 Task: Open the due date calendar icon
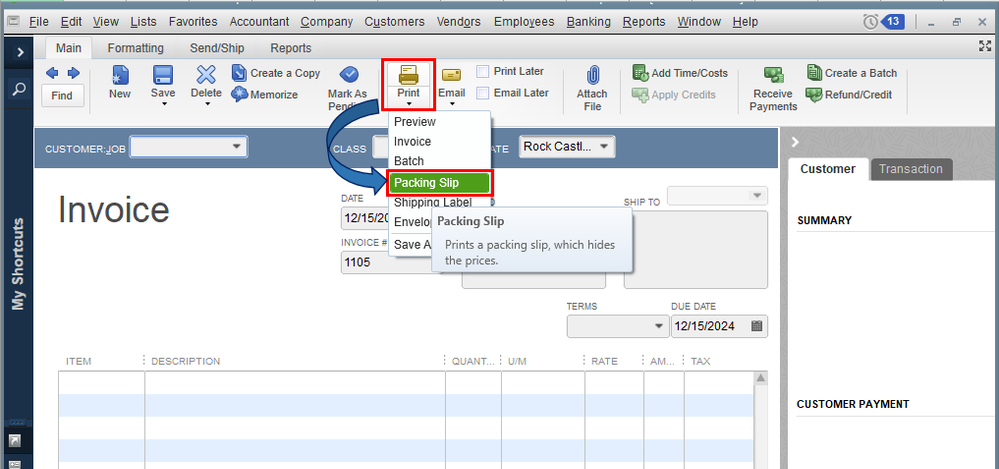point(757,326)
